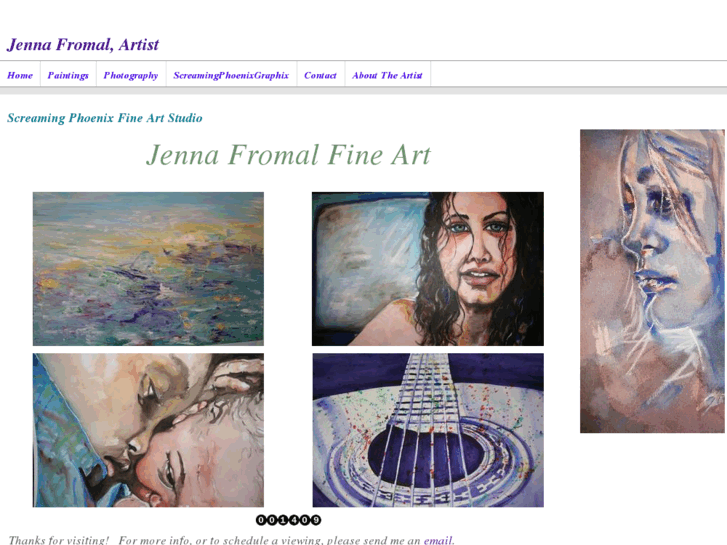Click the Thanks for visiting text line
This screenshot has height=545, width=727.
[231, 540]
